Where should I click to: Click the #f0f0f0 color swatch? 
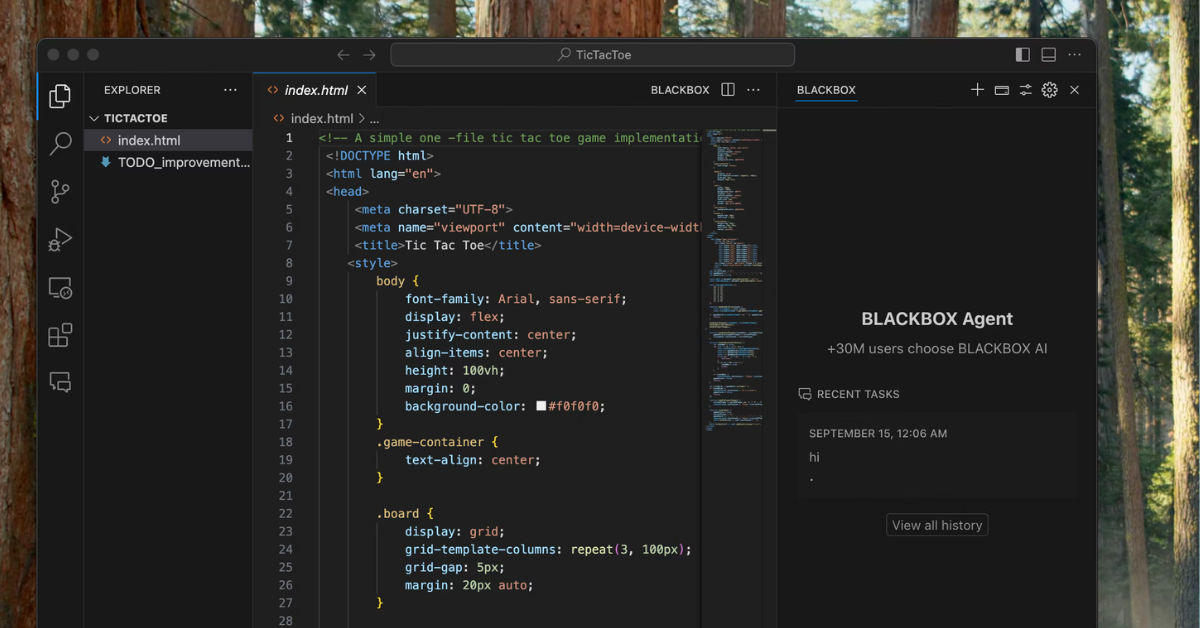(x=541, y=406)
